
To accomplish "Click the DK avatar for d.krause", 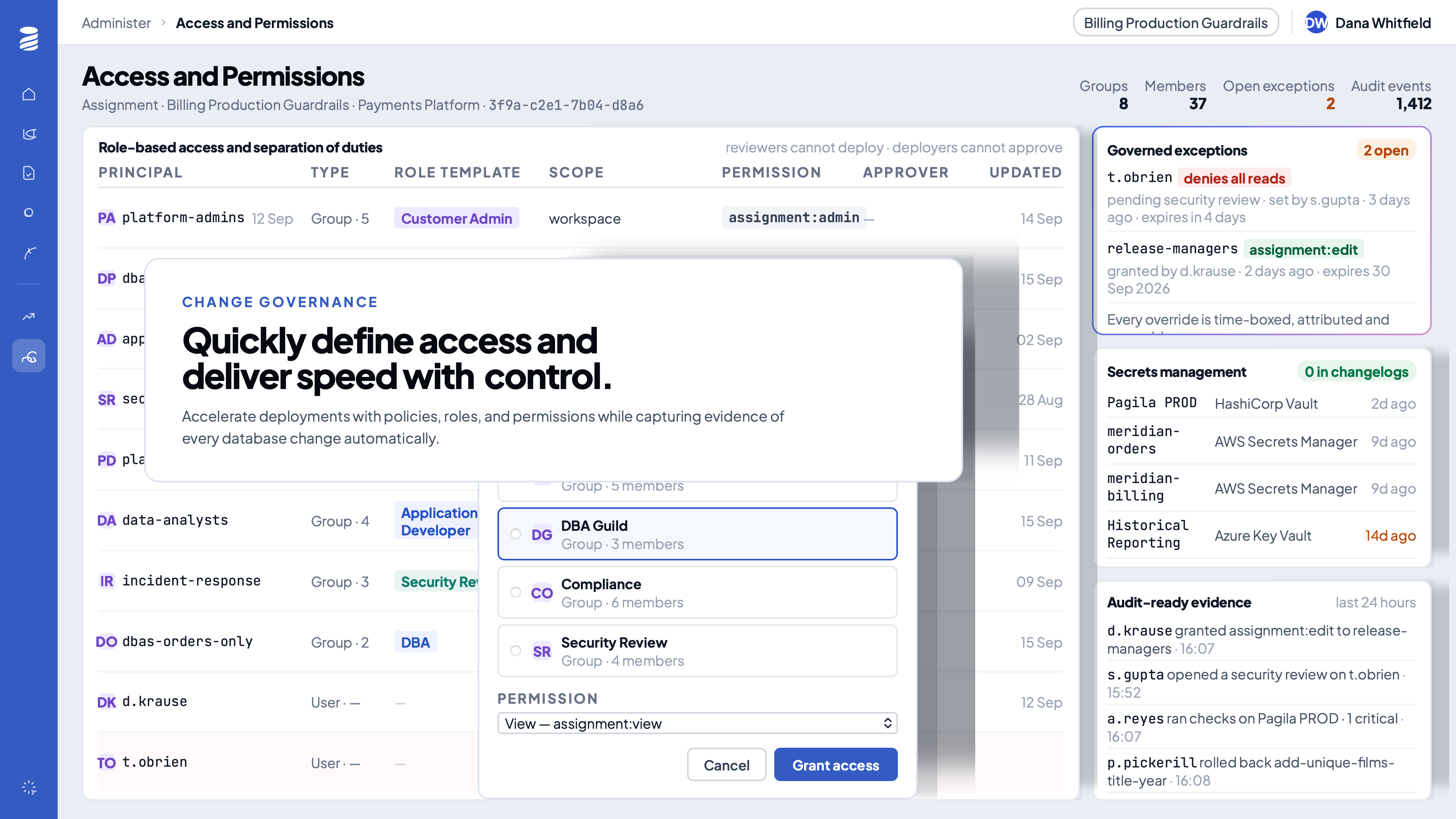I will (x=106, y=702).
